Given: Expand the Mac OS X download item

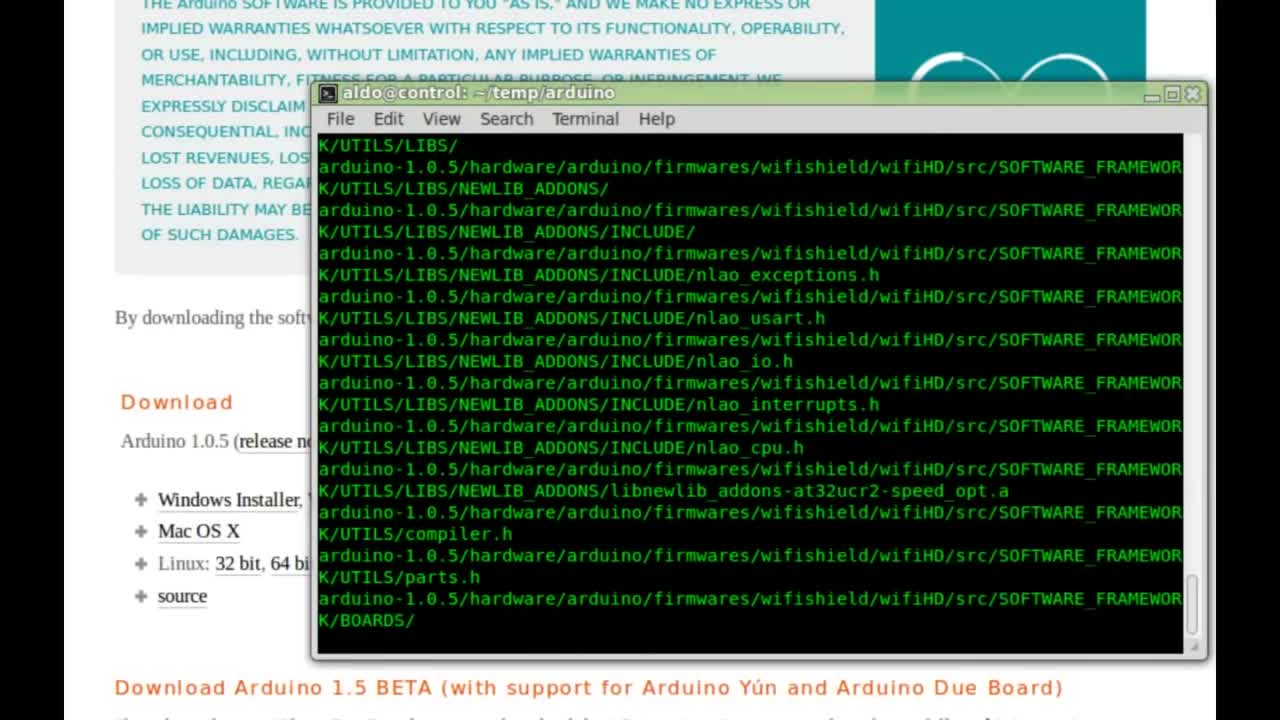Looking at the screenshot, I should 141,531.
